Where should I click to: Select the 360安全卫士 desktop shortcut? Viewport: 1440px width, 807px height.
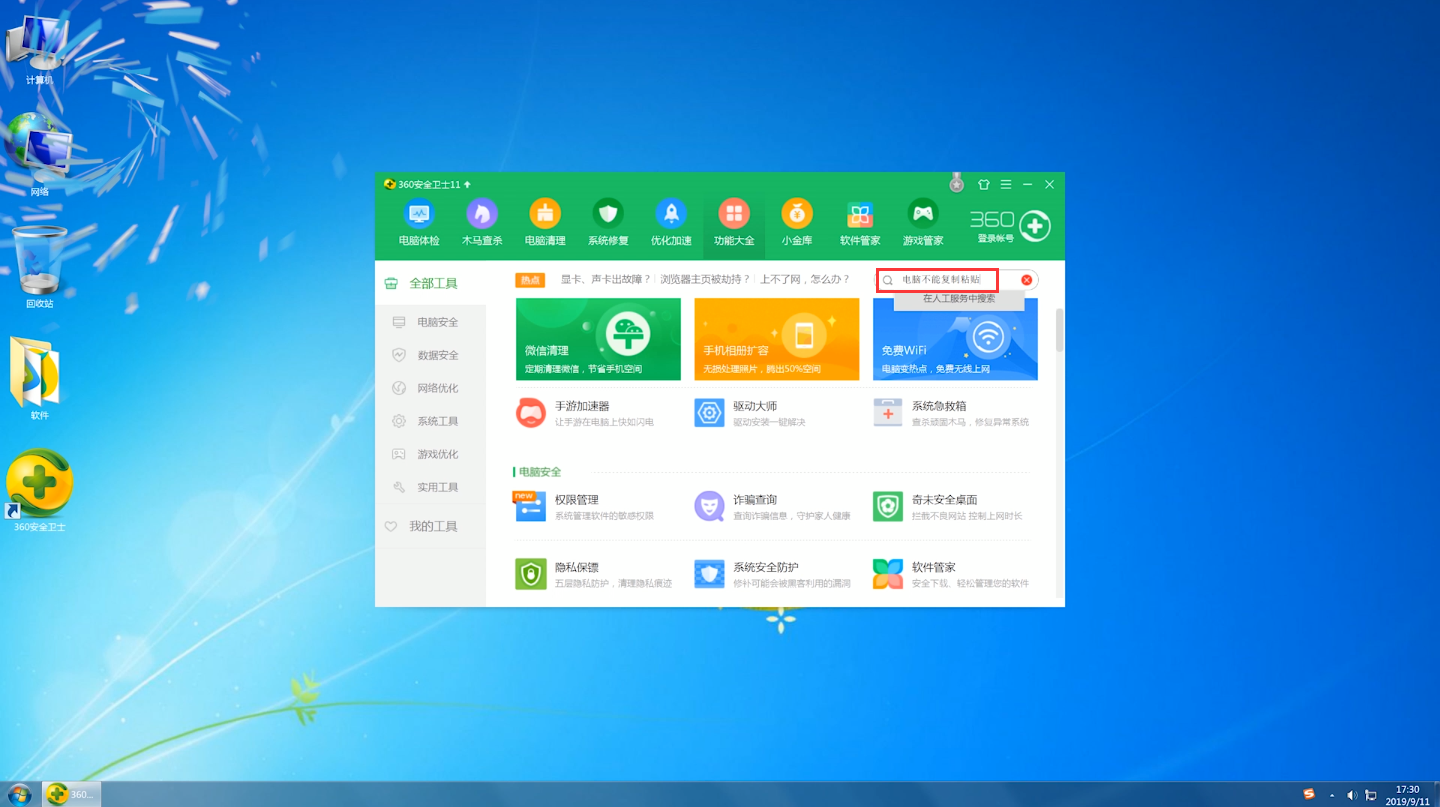[39, 491]
